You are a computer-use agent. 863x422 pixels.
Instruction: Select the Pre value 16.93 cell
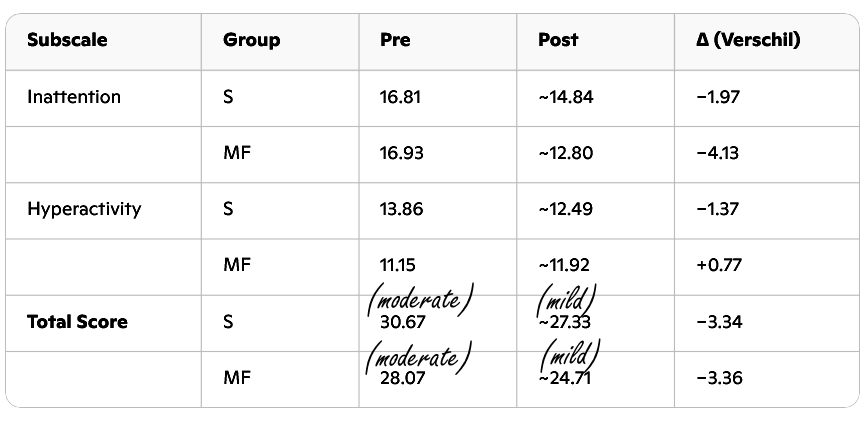pos(402,153)
